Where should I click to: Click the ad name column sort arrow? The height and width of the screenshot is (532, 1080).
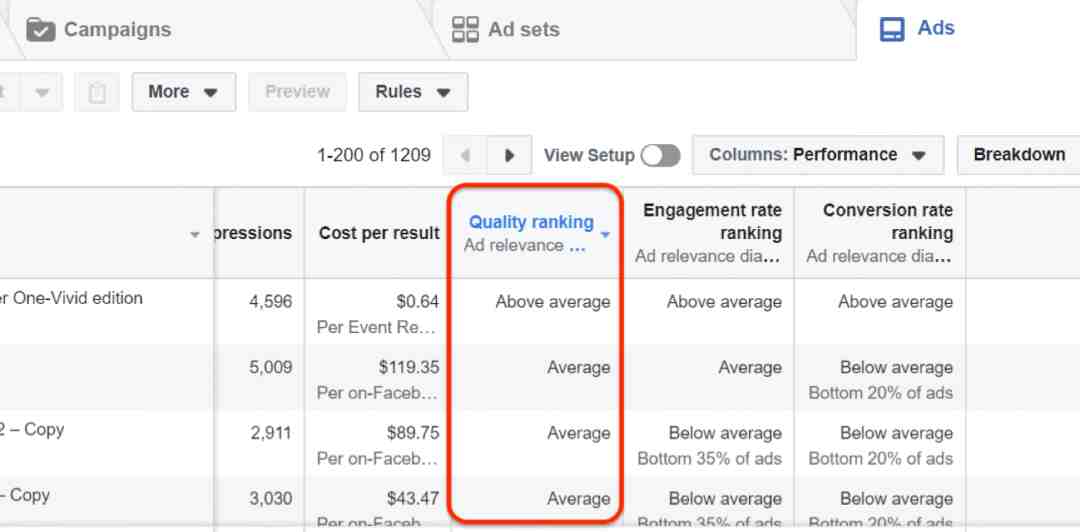click(195, 235)
